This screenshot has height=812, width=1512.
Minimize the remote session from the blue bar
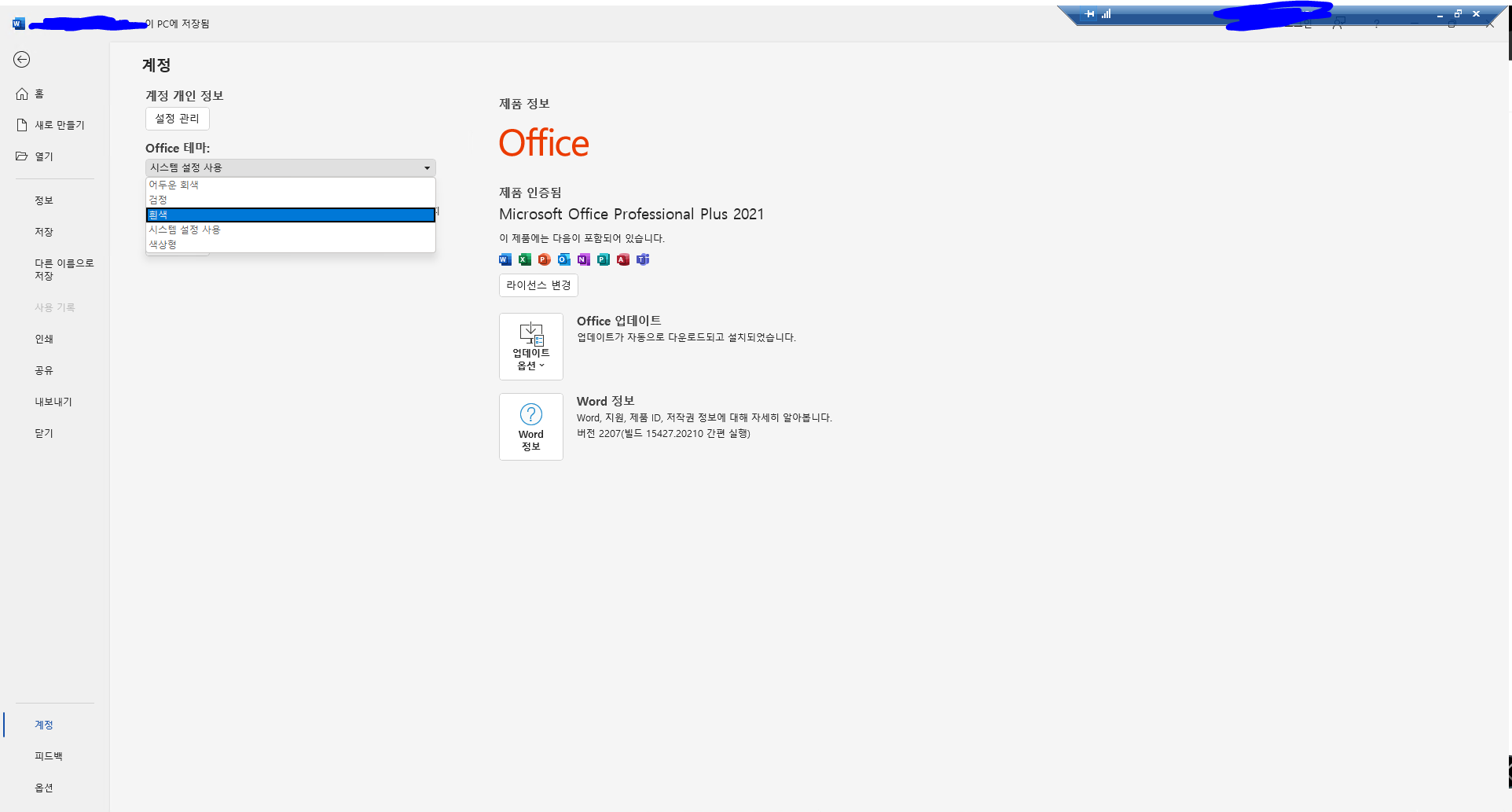click(x=1440, y=15)
